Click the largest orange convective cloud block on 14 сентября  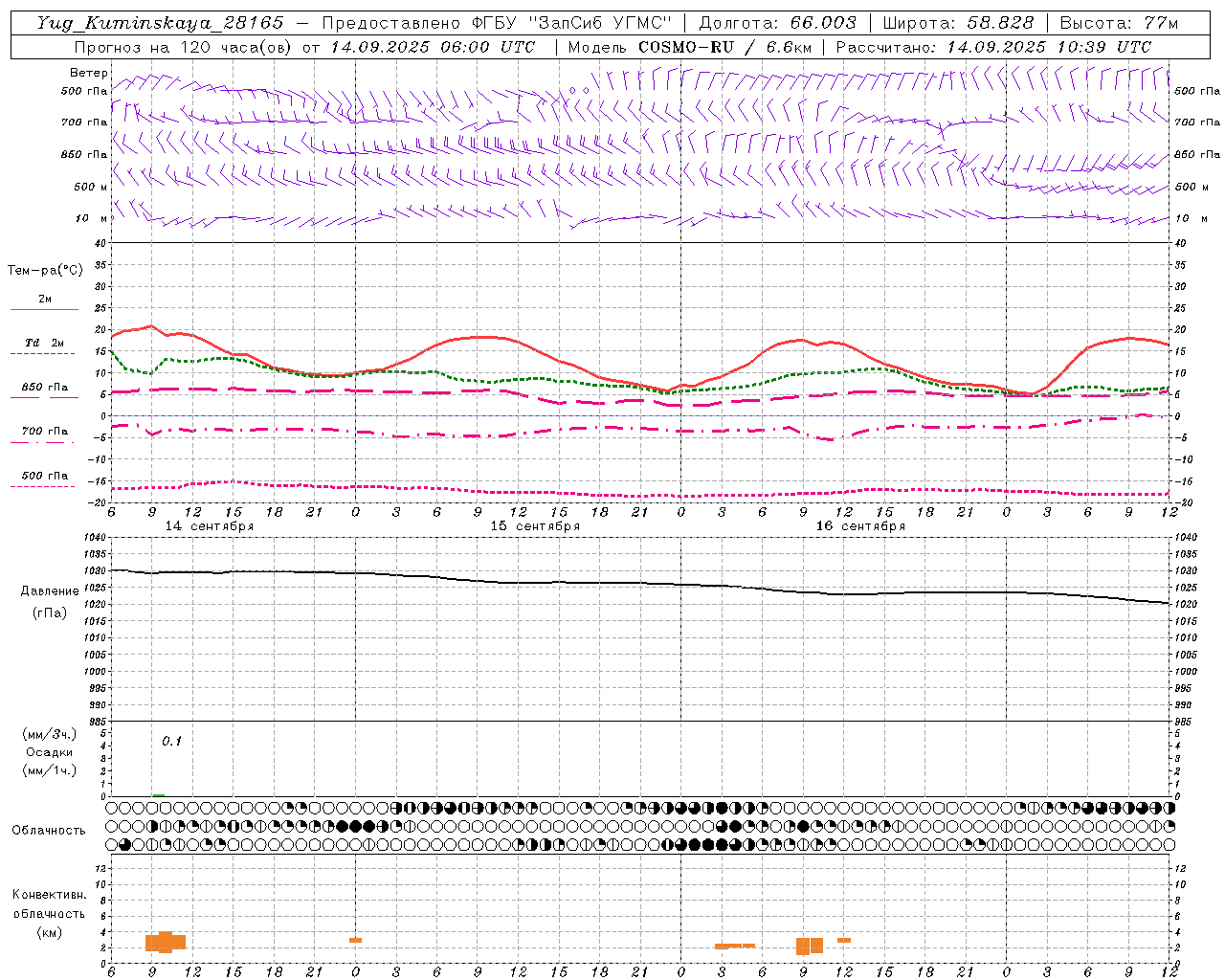pos(166,942)
